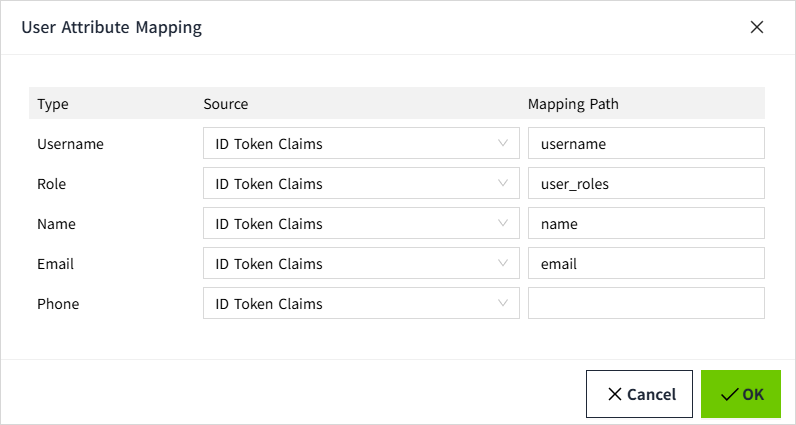
Task: Open the Phone source dropdown
Action: click(360, 304)
